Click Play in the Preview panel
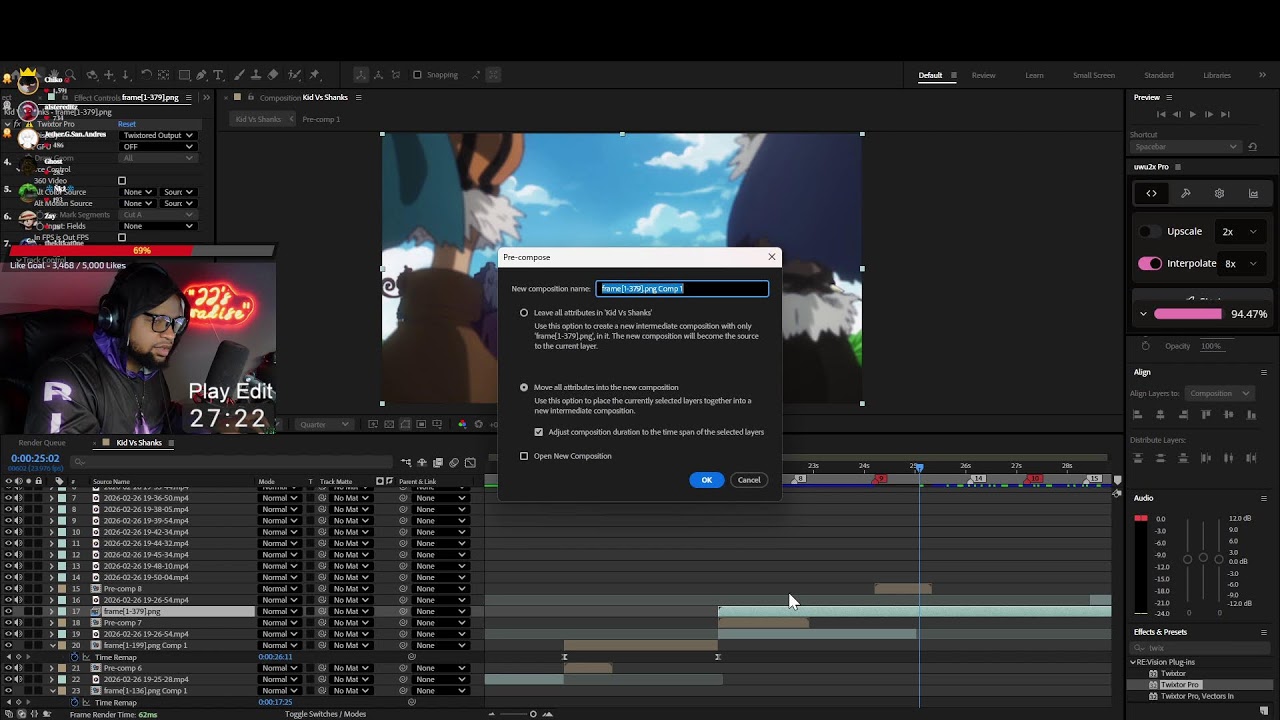Viewport: 1280px width, 720px height. pos(1192,114)
